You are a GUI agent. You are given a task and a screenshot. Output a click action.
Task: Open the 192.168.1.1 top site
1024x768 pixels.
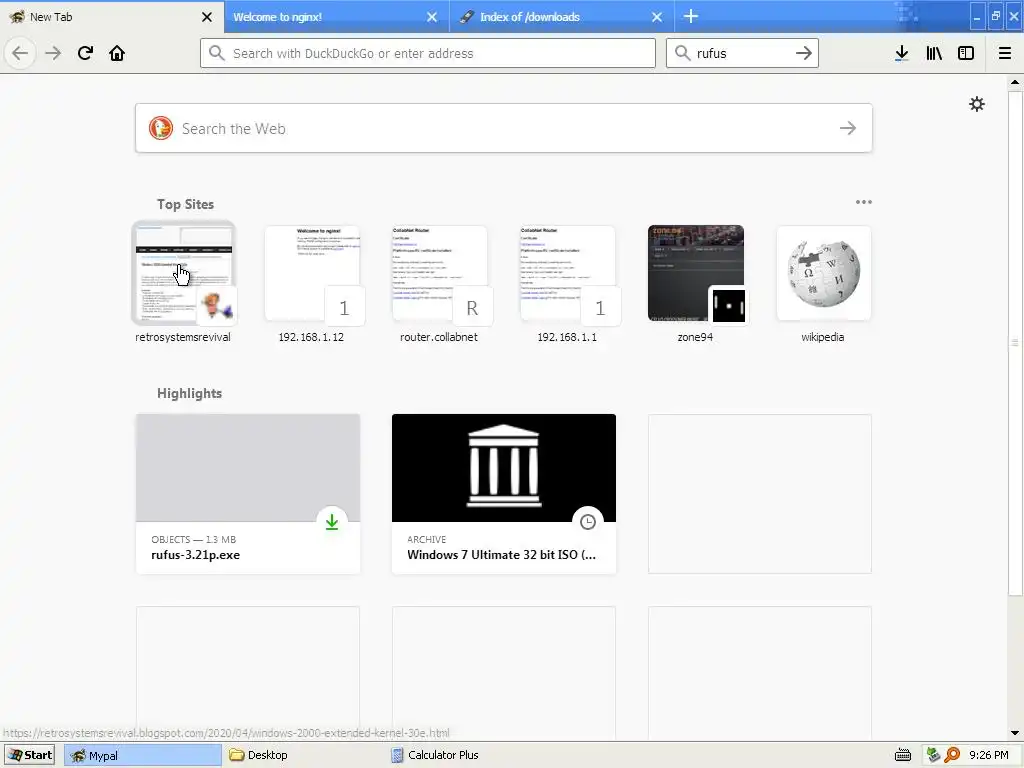(x=567, y=282)
